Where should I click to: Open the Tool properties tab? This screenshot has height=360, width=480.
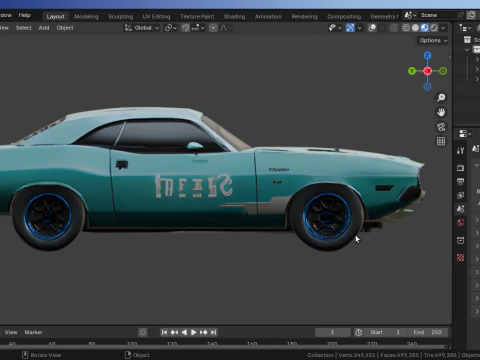[x=461, y=151]
